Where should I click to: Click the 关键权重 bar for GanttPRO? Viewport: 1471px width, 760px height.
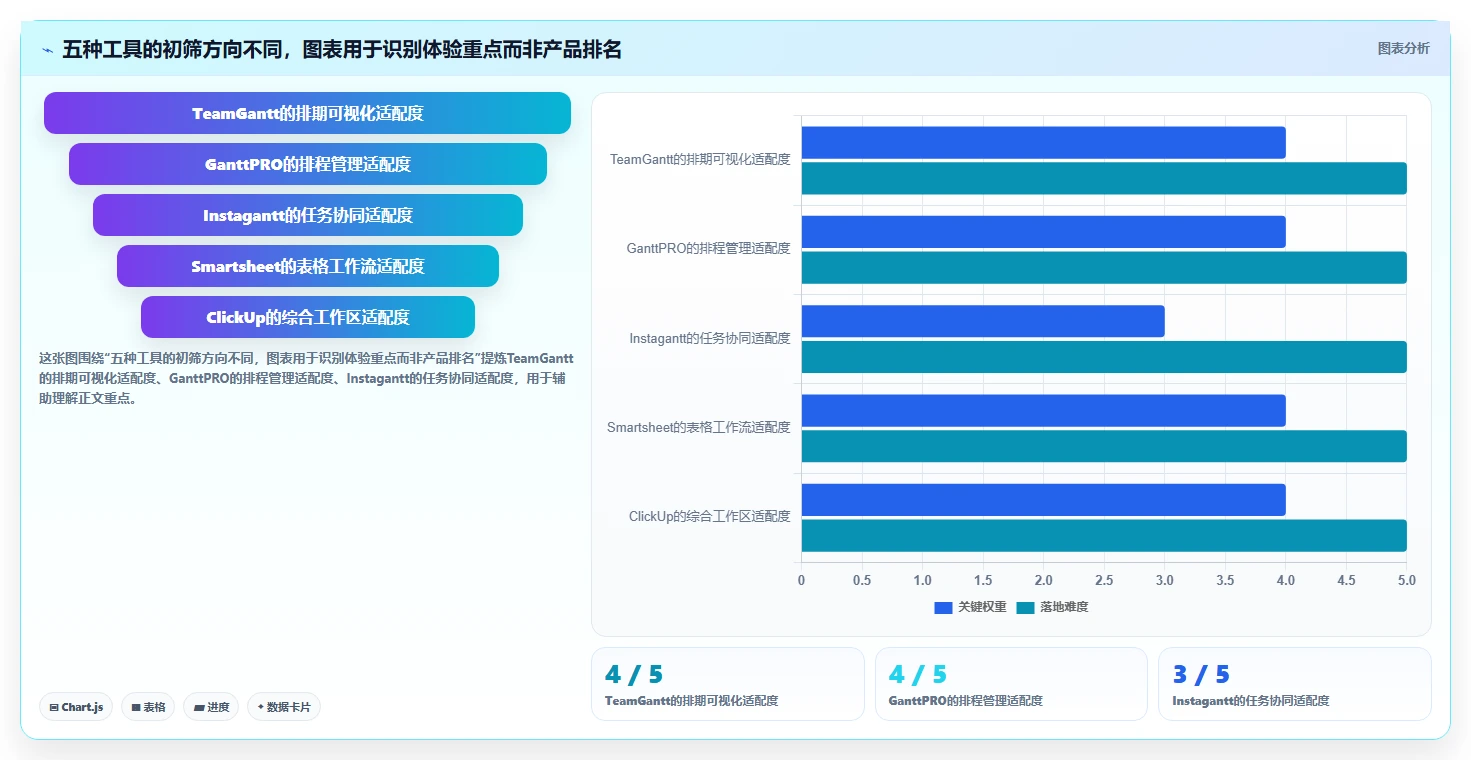click(1043, 232)
